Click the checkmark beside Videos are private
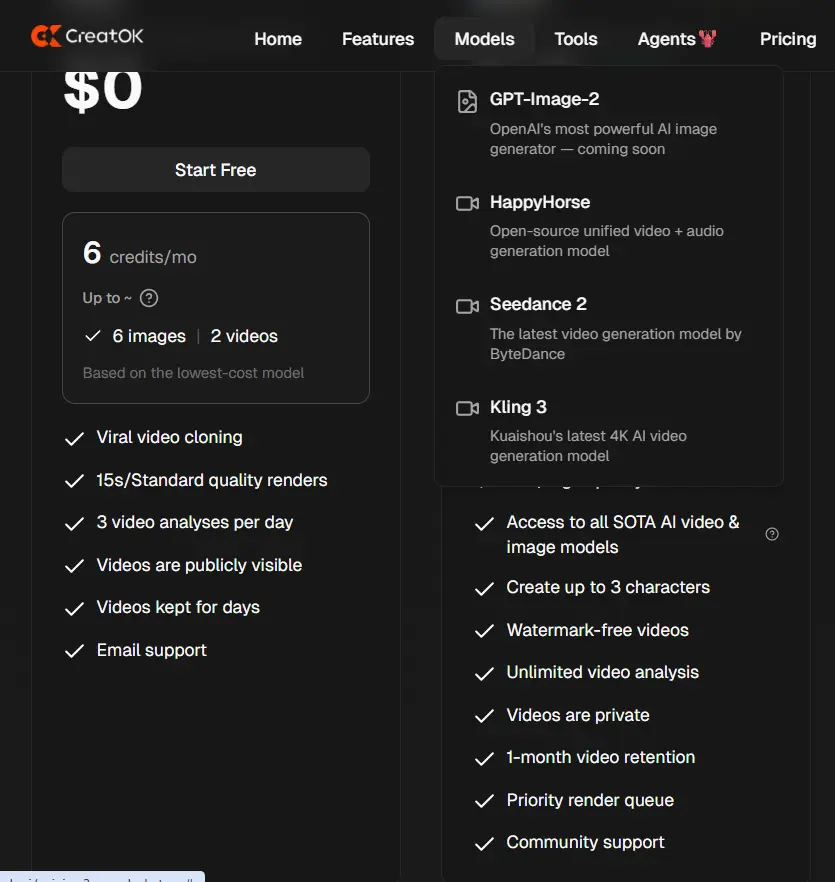 point(484,716)
